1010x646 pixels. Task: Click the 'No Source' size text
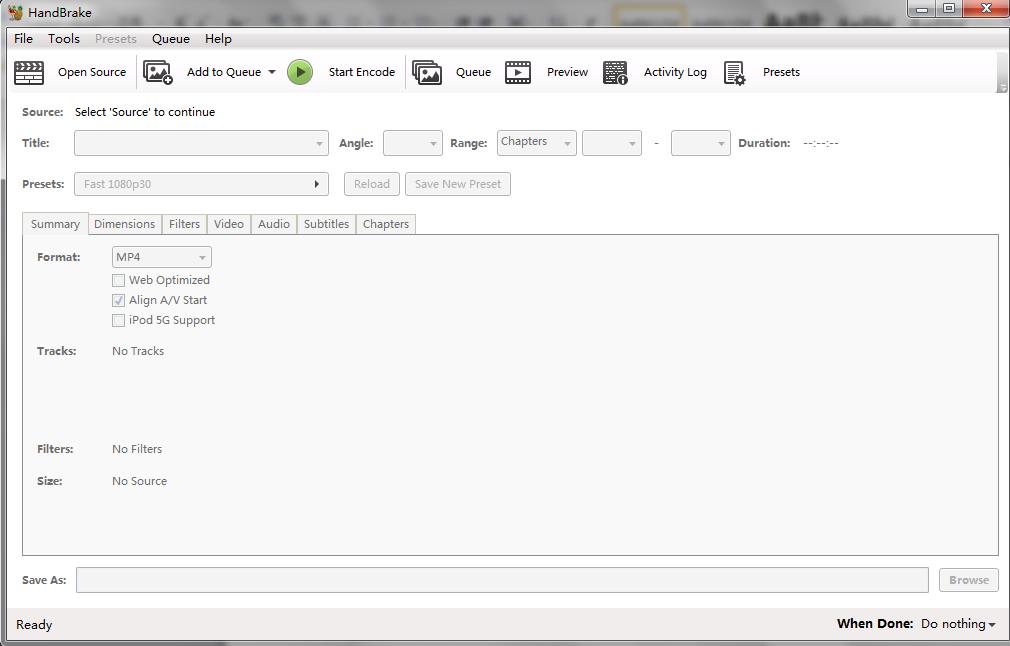(139, 481)
